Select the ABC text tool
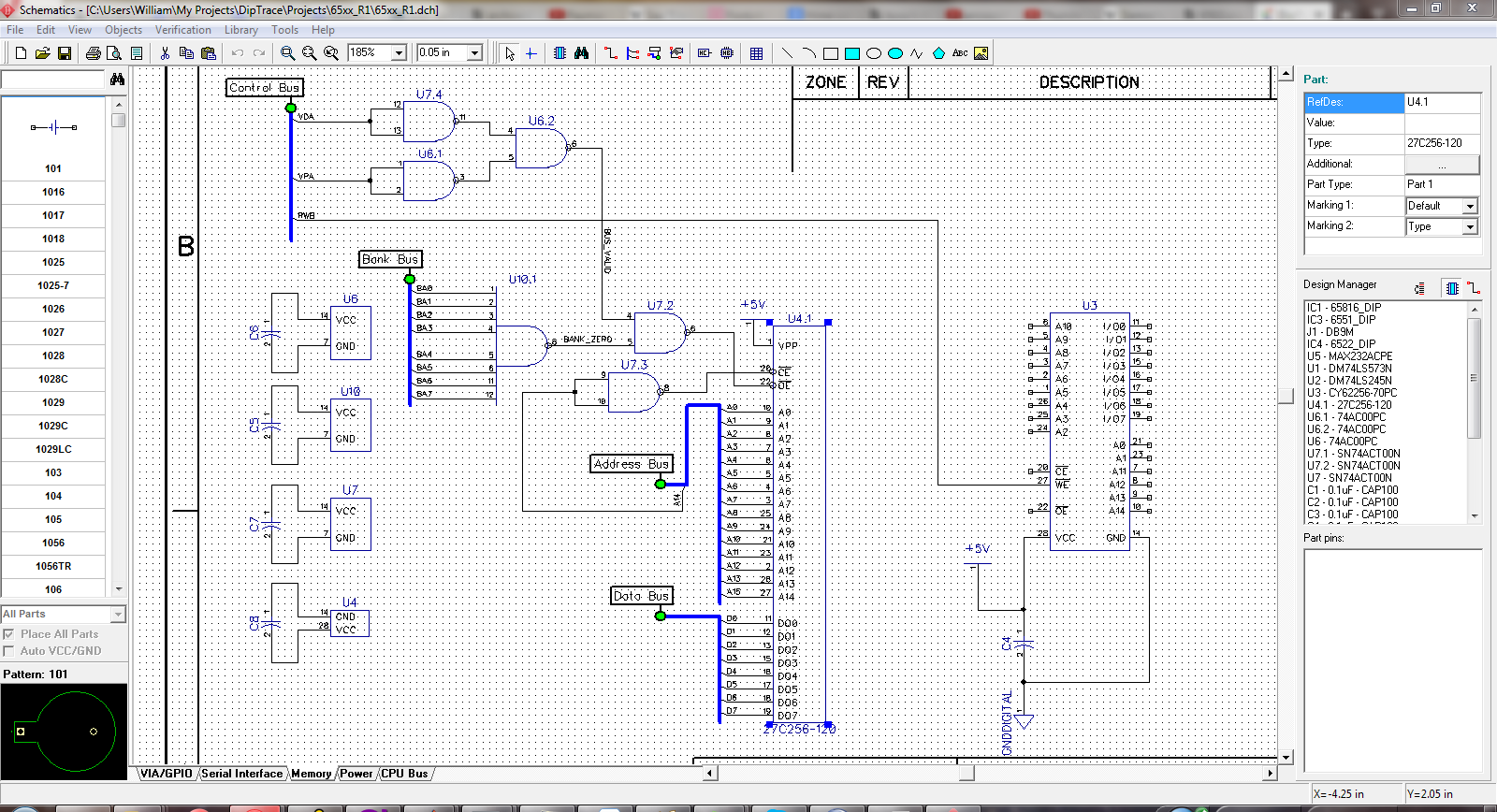The height and width of the screenshot is (812, 1497). (960, 53)
